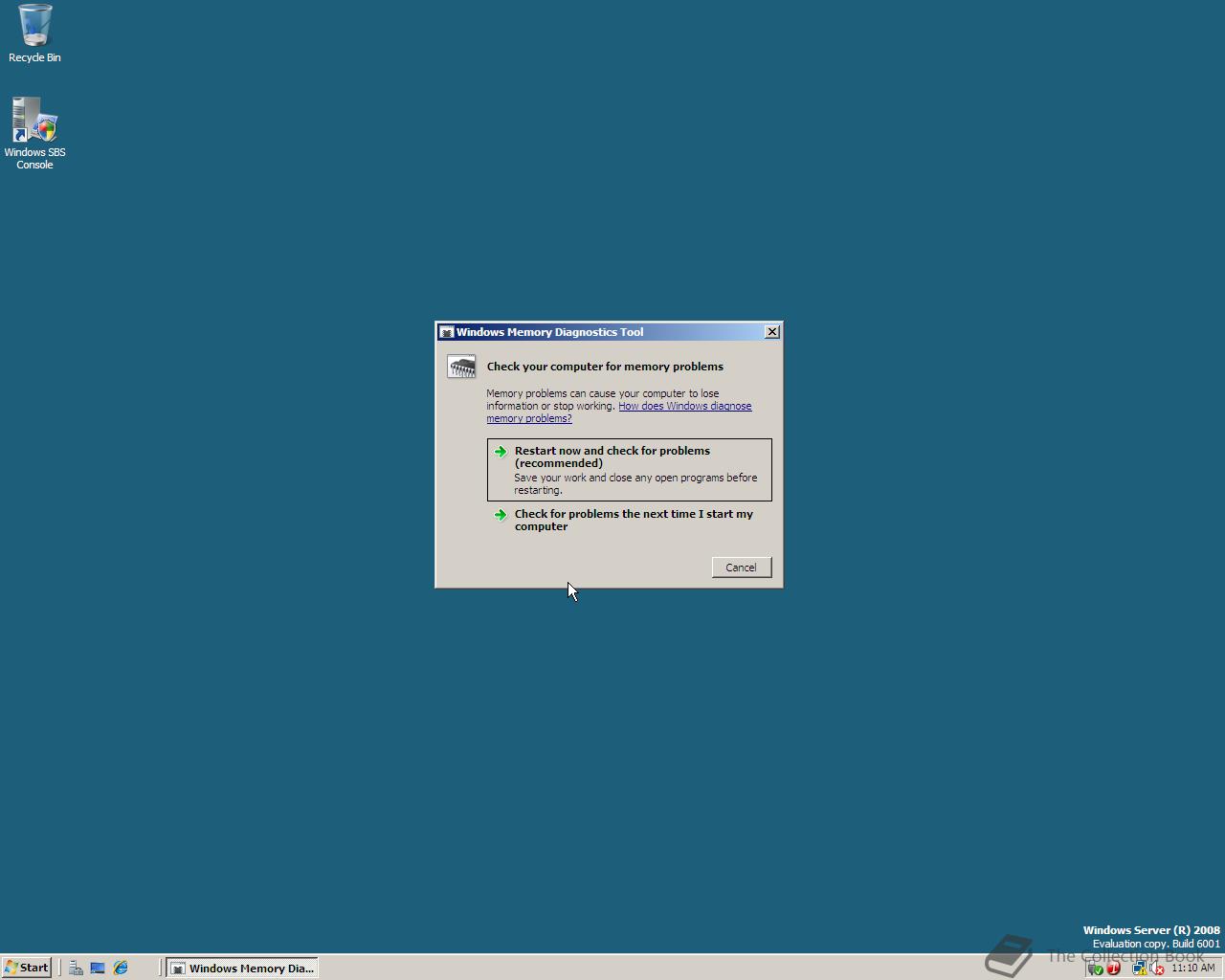Cancel the Memory Diagnostics dialog
Image resolution: width=1225 pixels, height=980 pixels.
(x=742, y=568)
